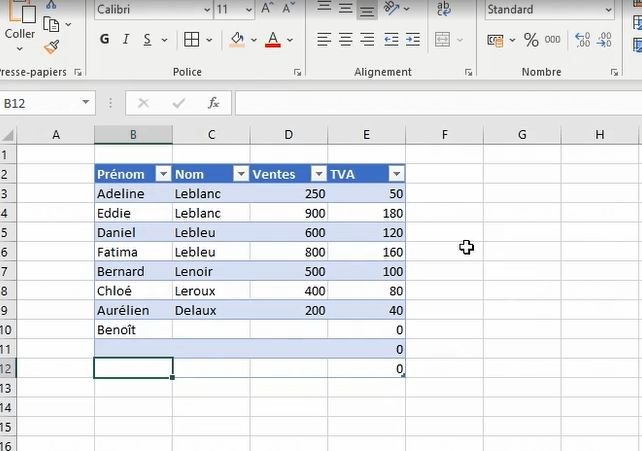This screenshot has width=642, height=451.
Task: Apply fill color bucket
Action: coord(237,39)
